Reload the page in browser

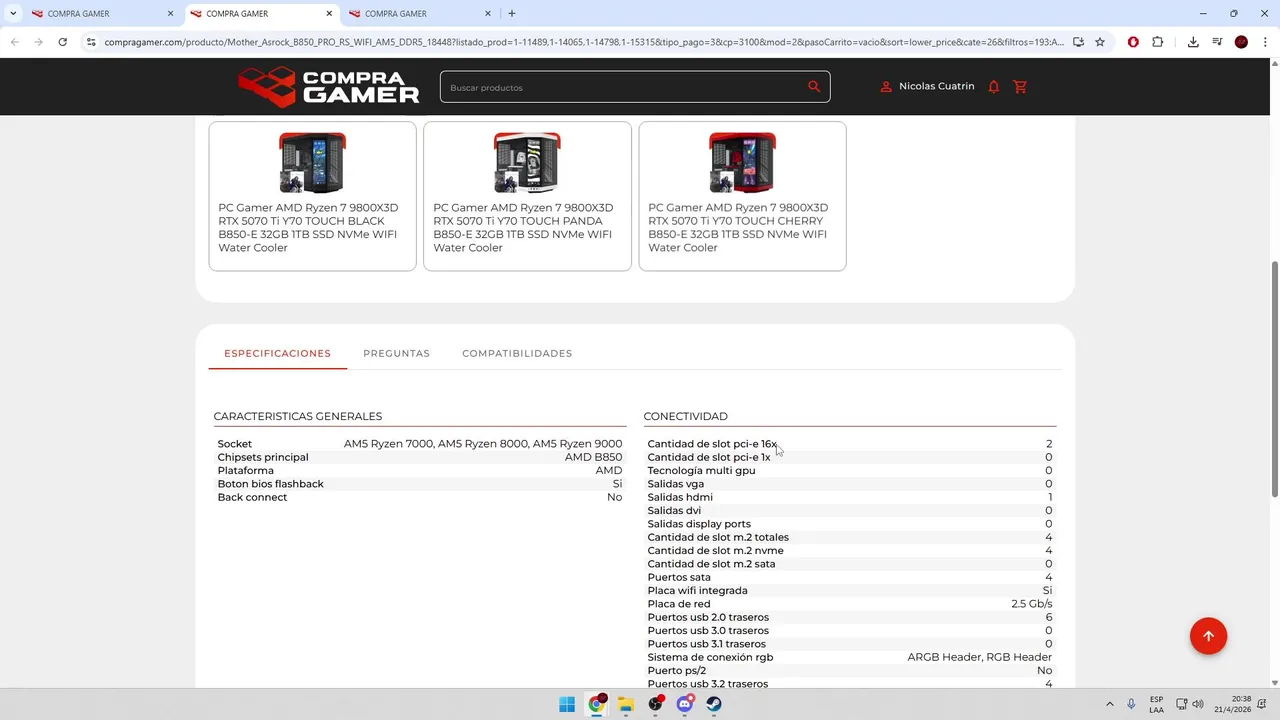62,42
